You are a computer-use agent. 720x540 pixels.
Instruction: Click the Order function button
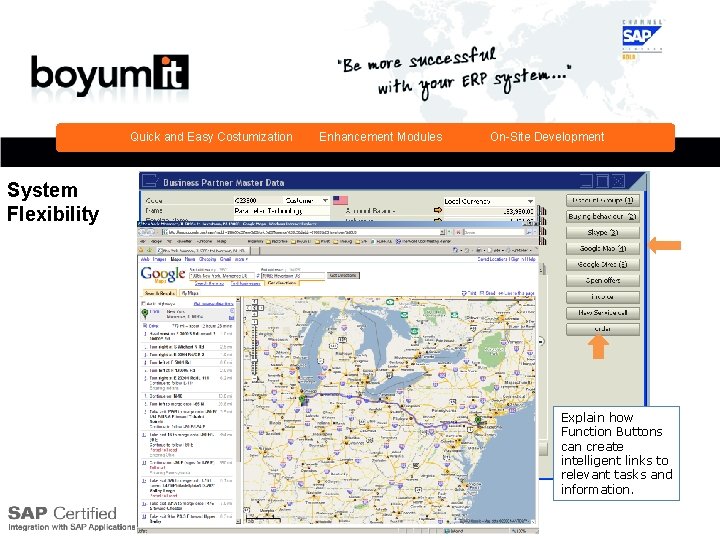(602, 329)
